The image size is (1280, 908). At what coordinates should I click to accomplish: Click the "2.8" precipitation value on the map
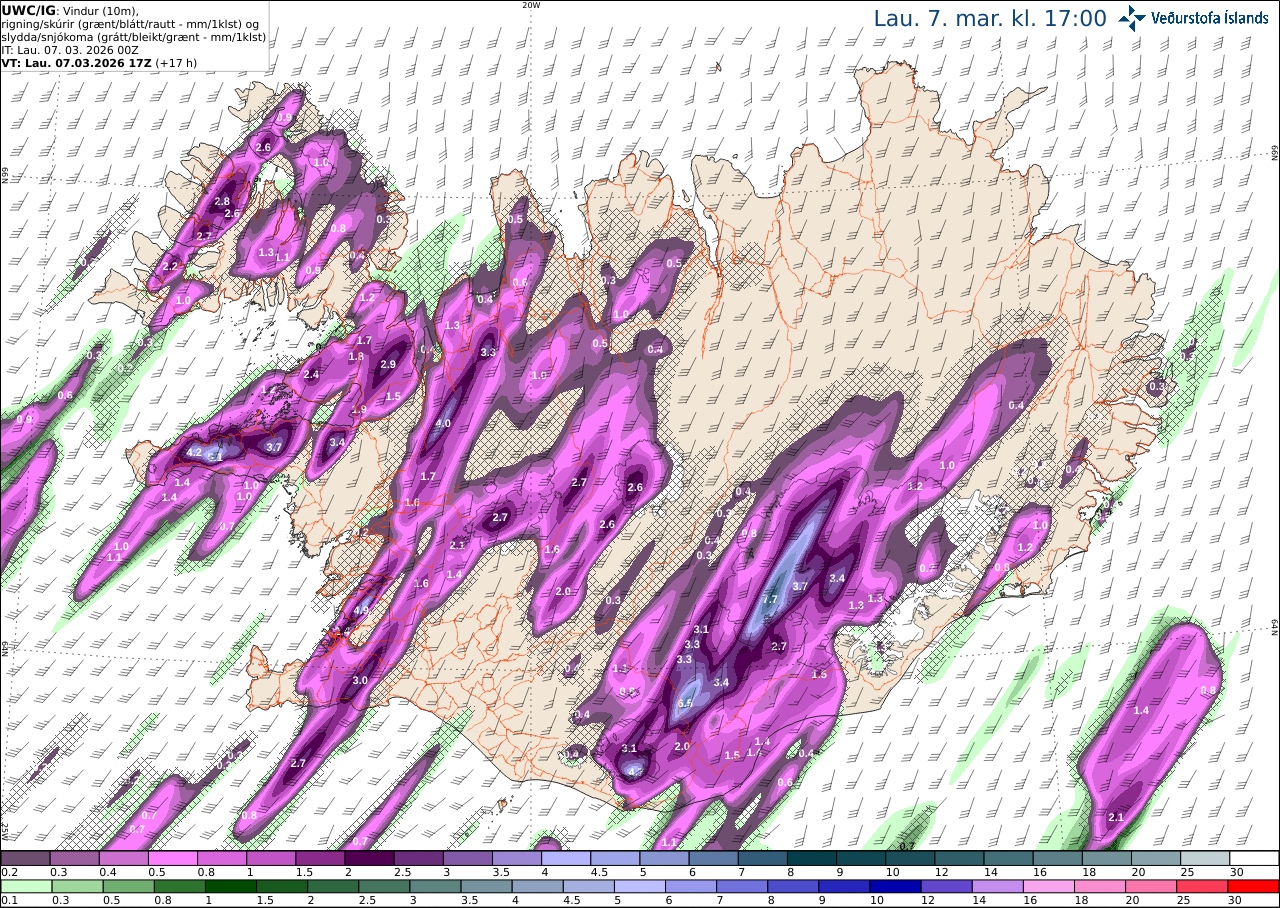click(223, 201)
